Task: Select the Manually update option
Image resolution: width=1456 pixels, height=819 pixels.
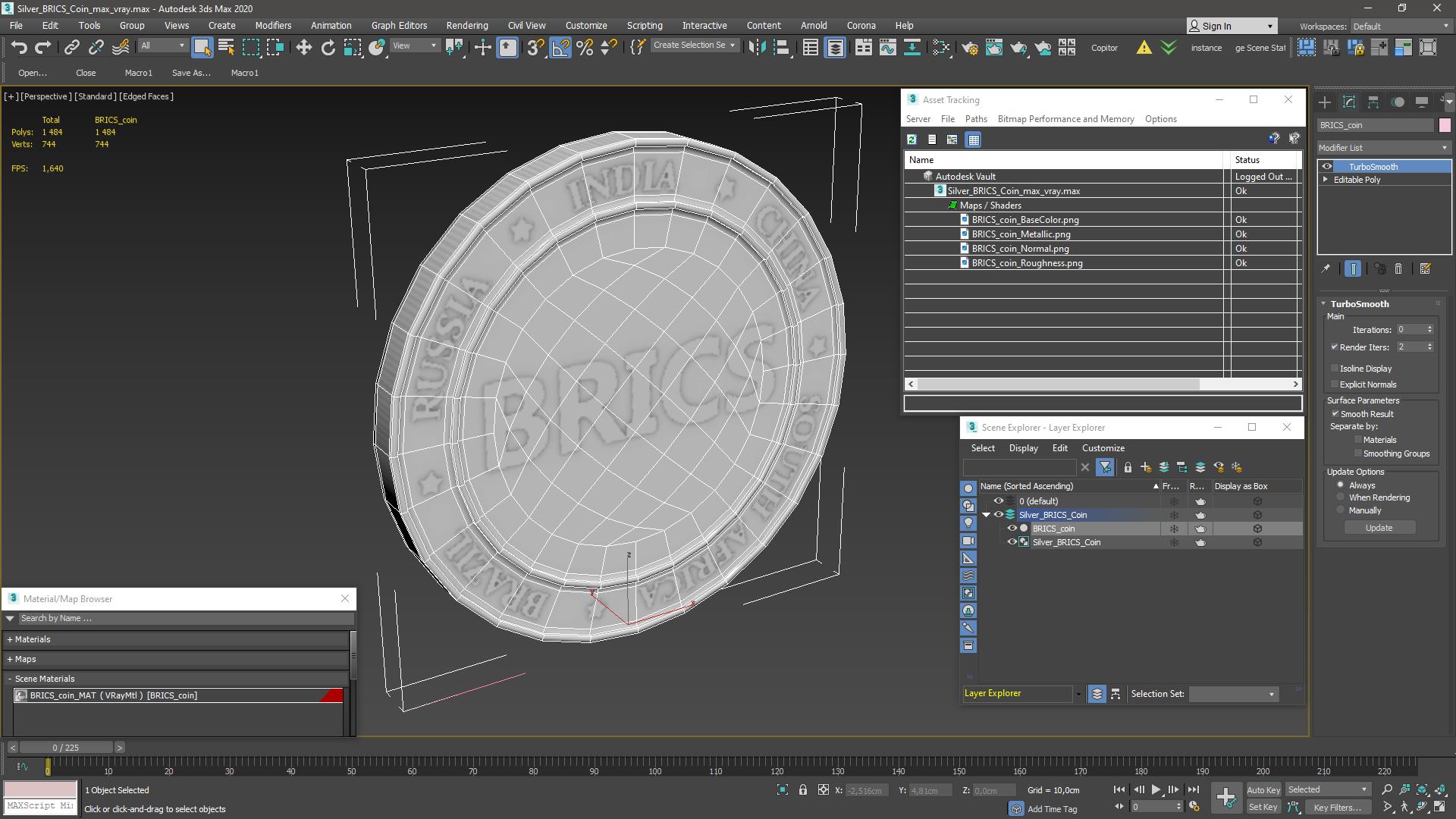Action: [1341, 510]
